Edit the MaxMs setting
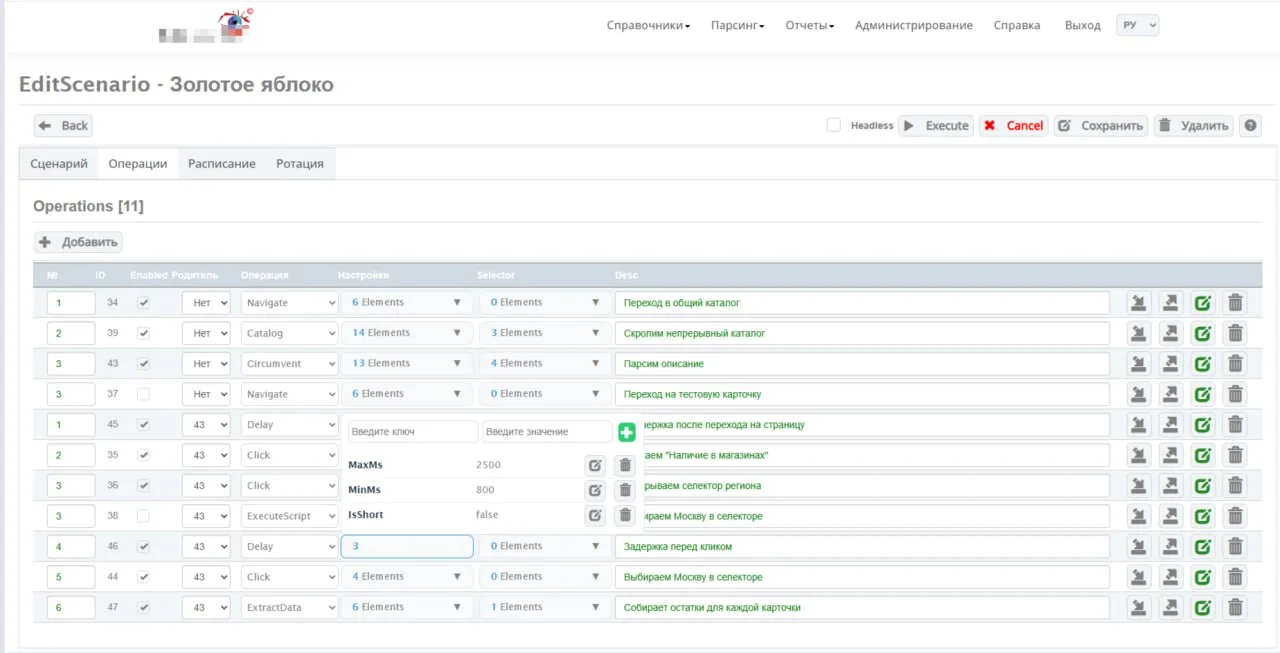The height and width of the screenshot is (653, 1280). click(595, 465)
